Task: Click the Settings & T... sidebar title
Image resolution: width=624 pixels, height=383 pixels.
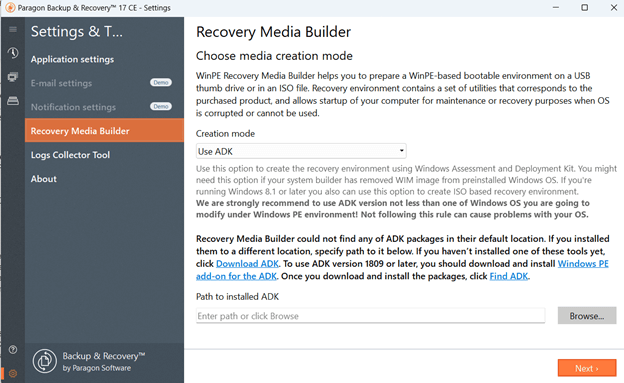Action: click(77, 31)
